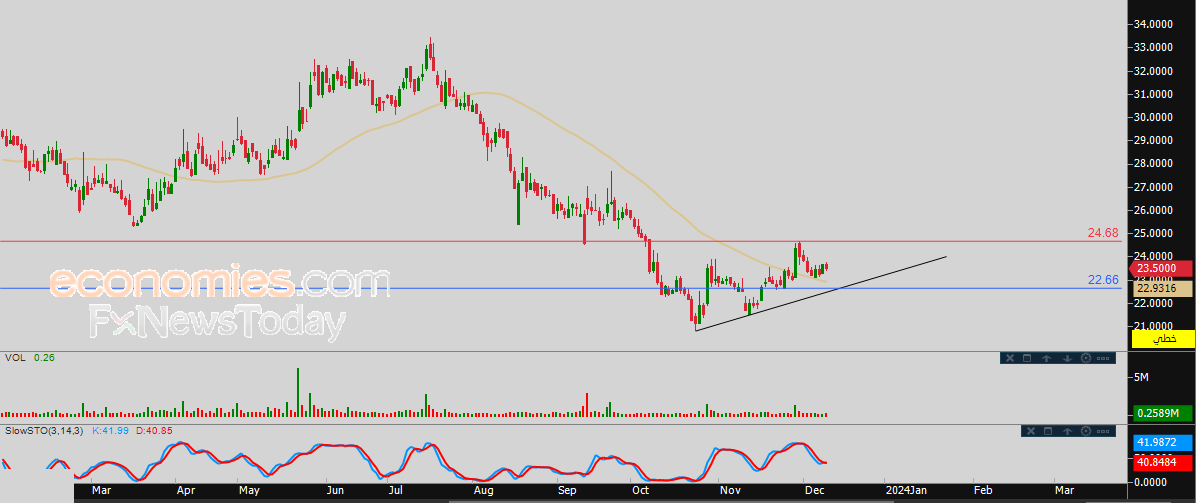Select the black ascending trendline

(820, 293)
